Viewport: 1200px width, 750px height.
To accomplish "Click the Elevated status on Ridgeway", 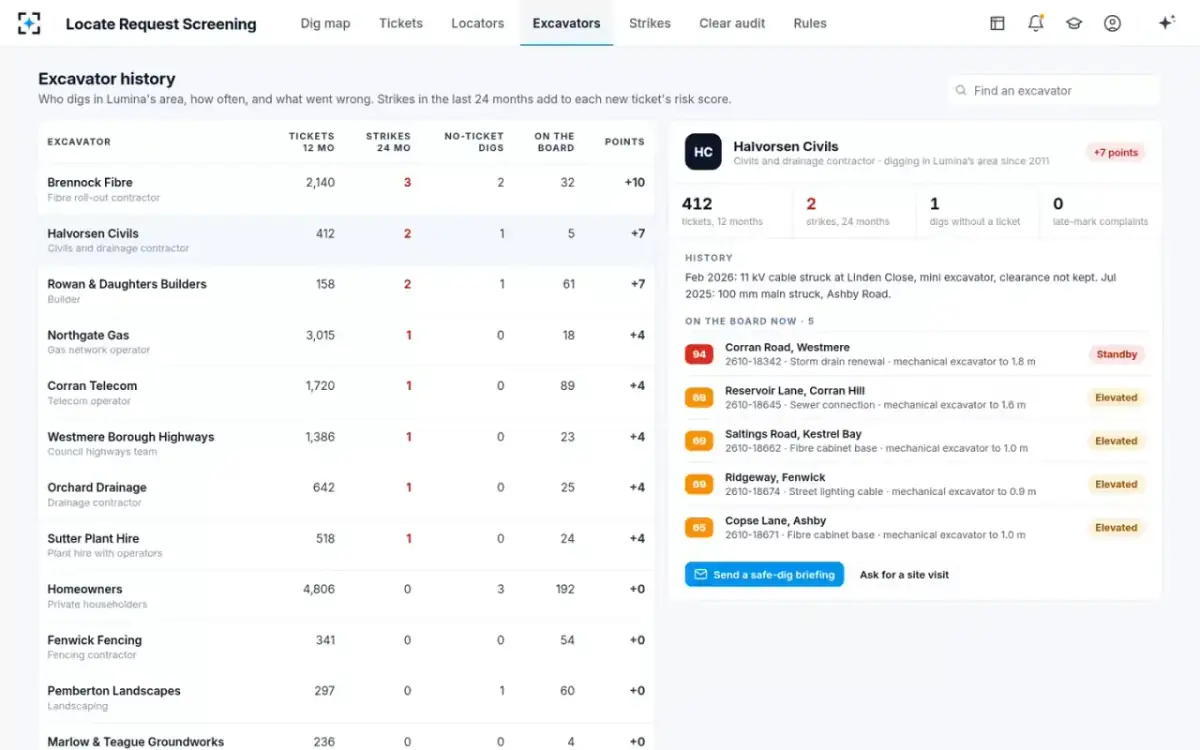I will (x=1116, y=484).
